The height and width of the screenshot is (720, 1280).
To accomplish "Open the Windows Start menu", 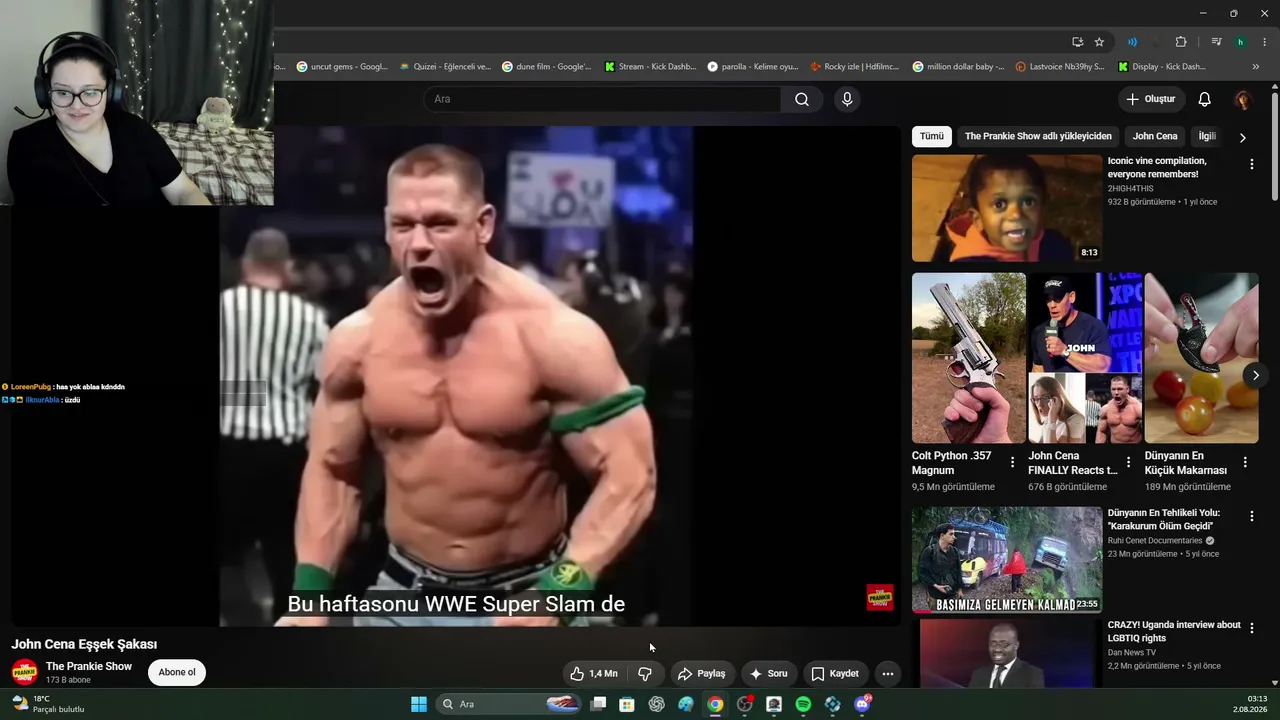I will pyautogui.click(x=419, y=704).
